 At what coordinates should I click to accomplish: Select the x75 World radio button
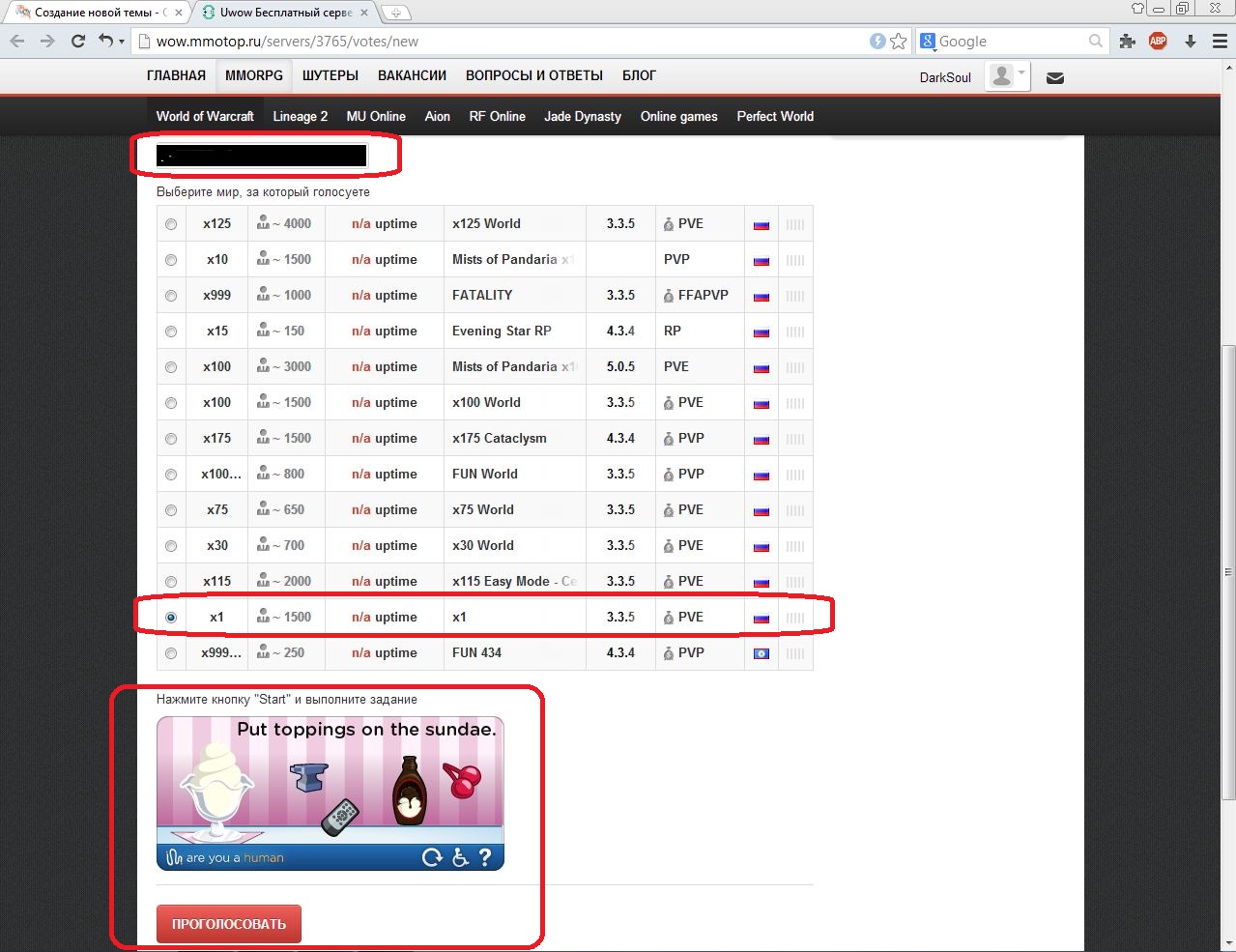pyautogui.click(x=171, y=510)
